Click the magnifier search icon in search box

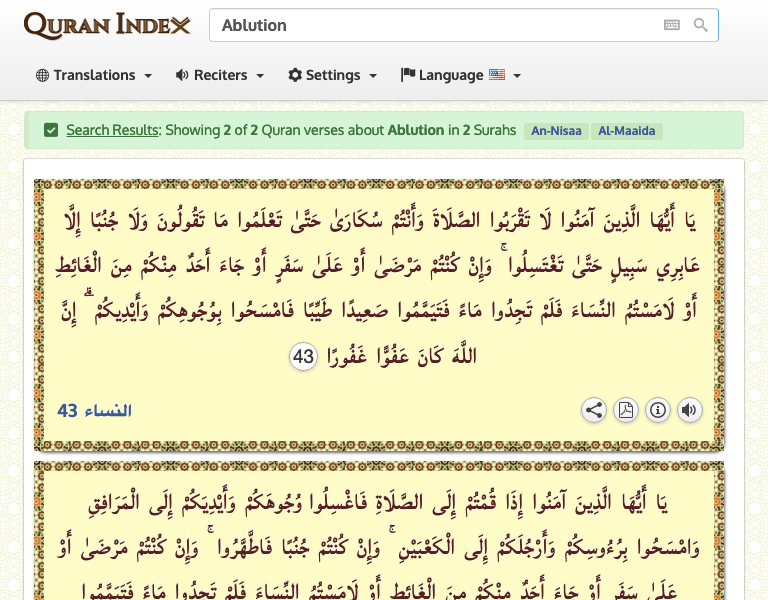[700, 25]
